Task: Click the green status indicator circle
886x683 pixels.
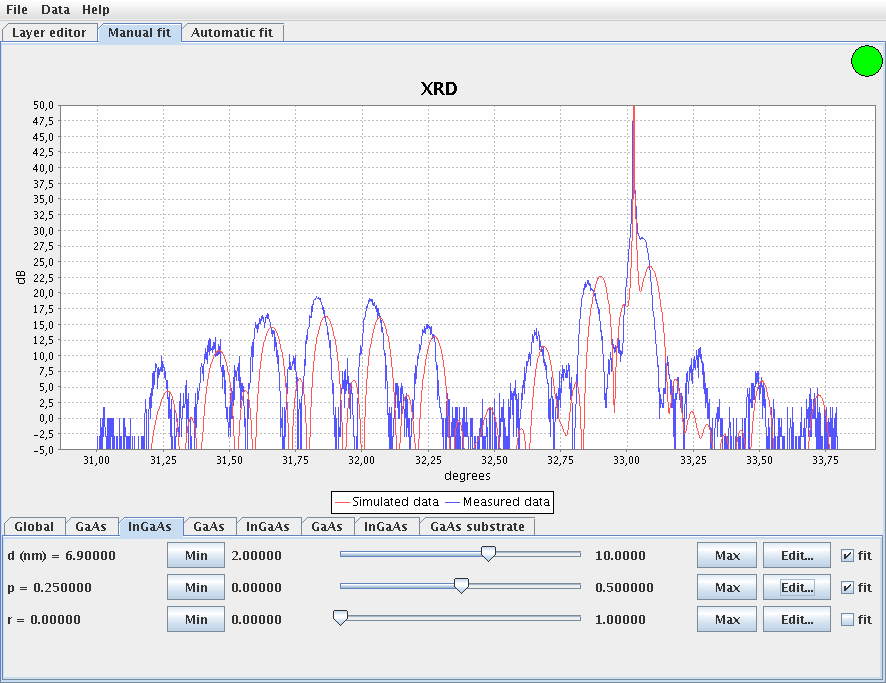Action: 867,61
